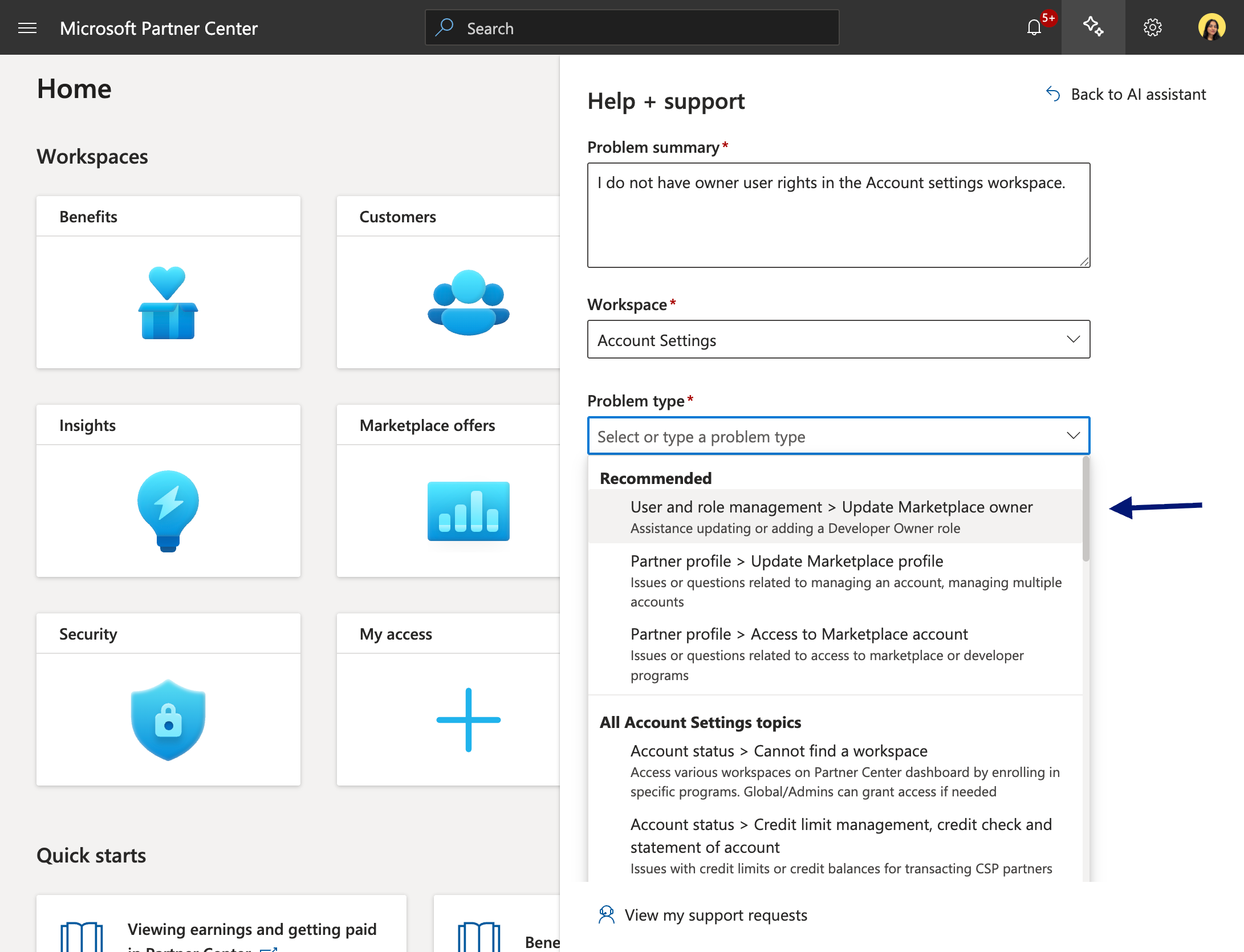Click the support requests headset icon

[x=607, y=915]
